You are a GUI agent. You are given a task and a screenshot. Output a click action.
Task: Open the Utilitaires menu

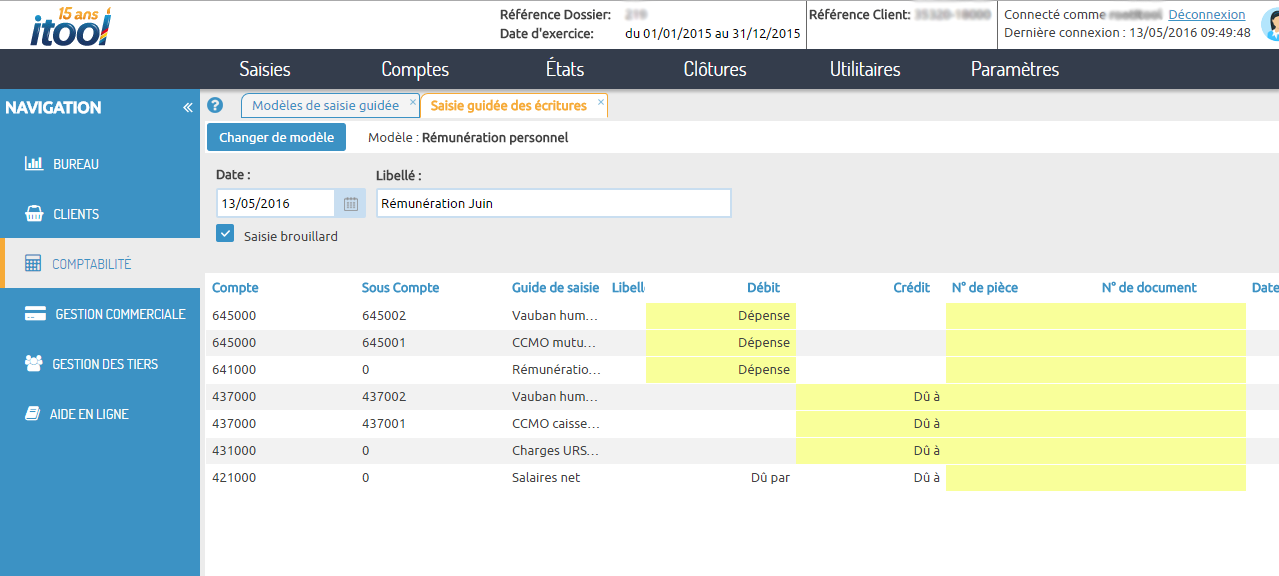866,69
